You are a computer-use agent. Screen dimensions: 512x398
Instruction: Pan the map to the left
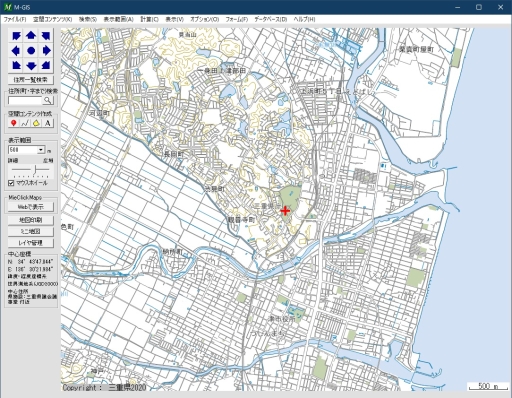click(x=16, y=50)
